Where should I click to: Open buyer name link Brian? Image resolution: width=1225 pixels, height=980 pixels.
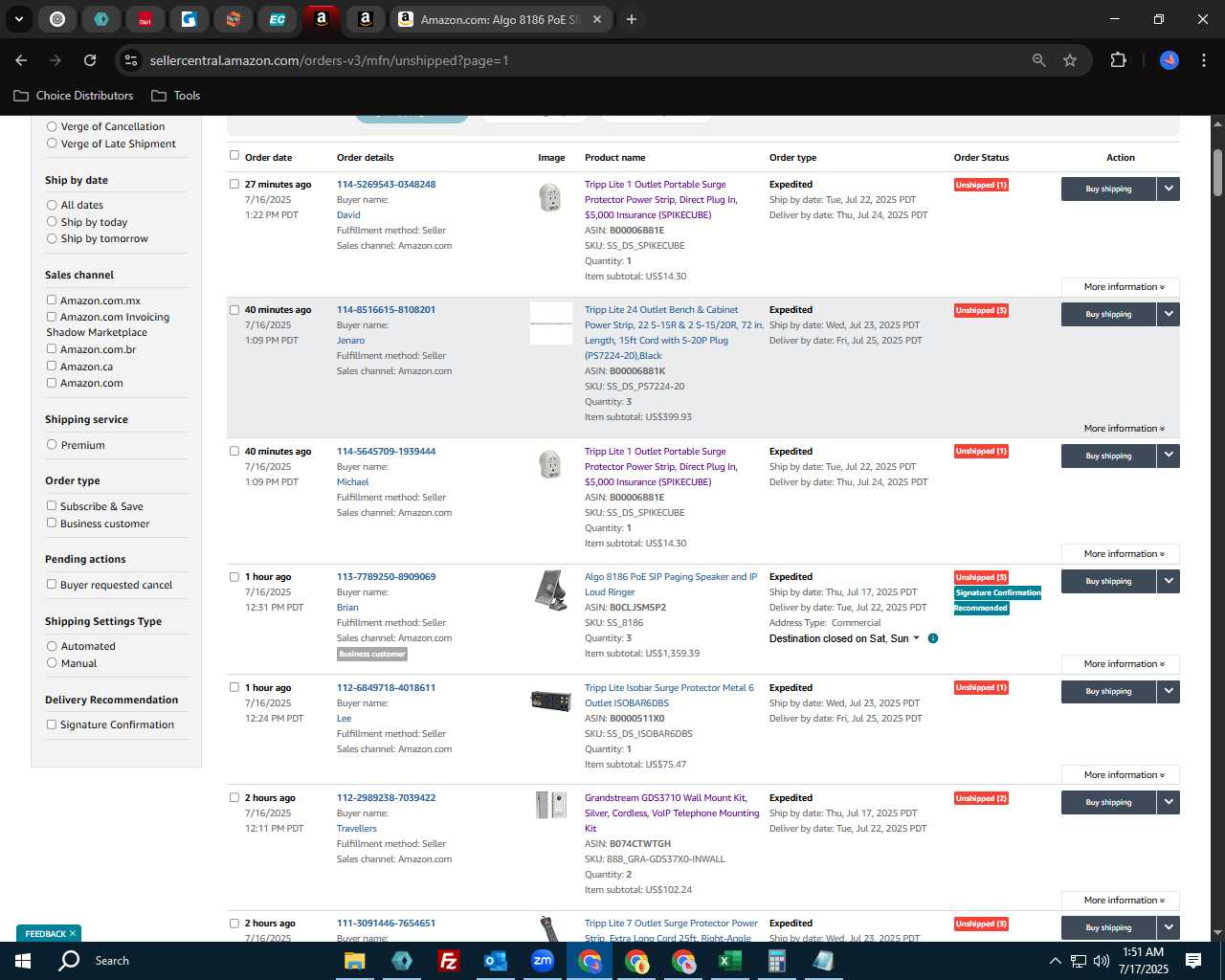[347, 608]
